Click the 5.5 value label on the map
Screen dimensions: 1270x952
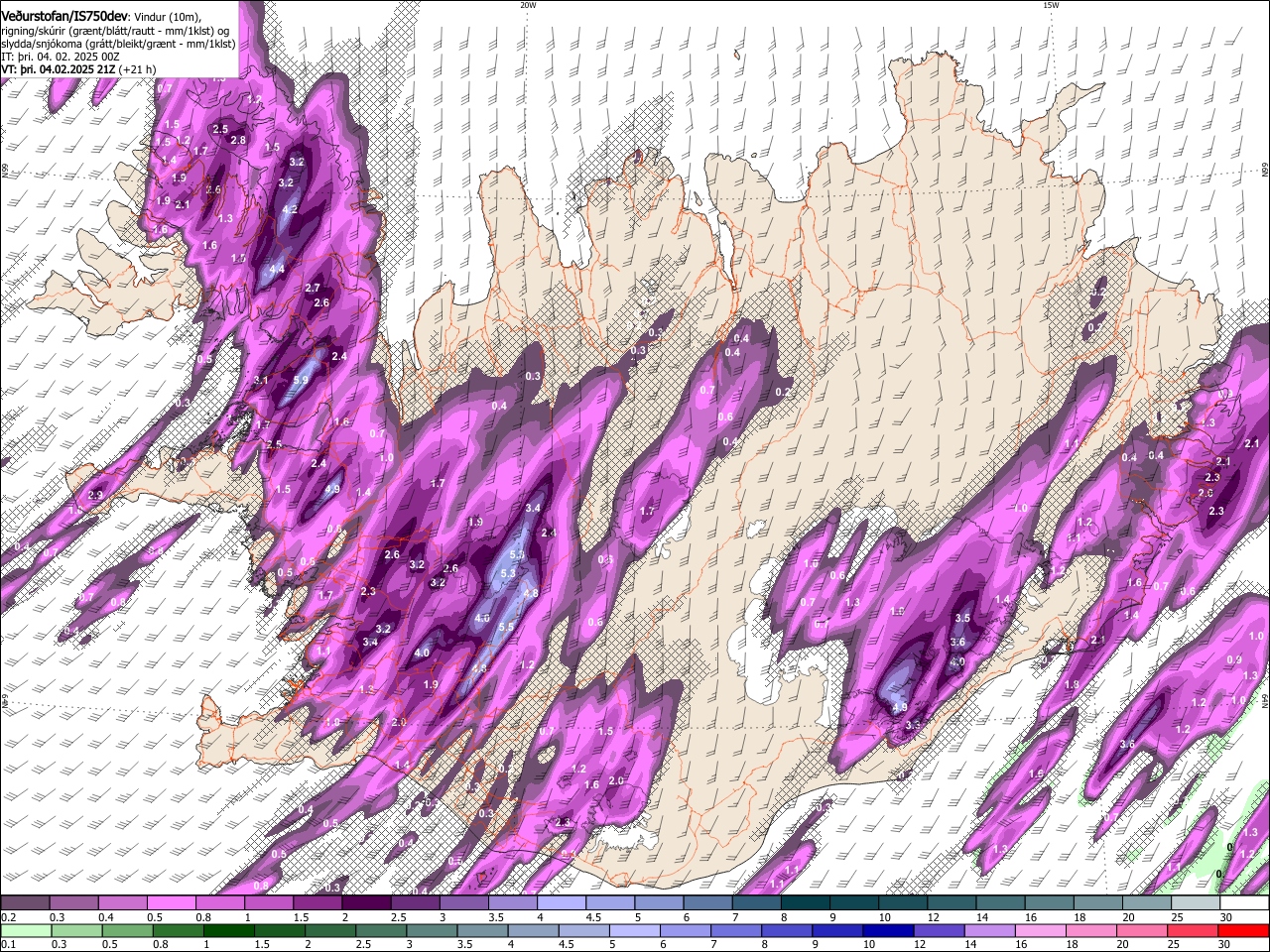[x=506, y=627]
